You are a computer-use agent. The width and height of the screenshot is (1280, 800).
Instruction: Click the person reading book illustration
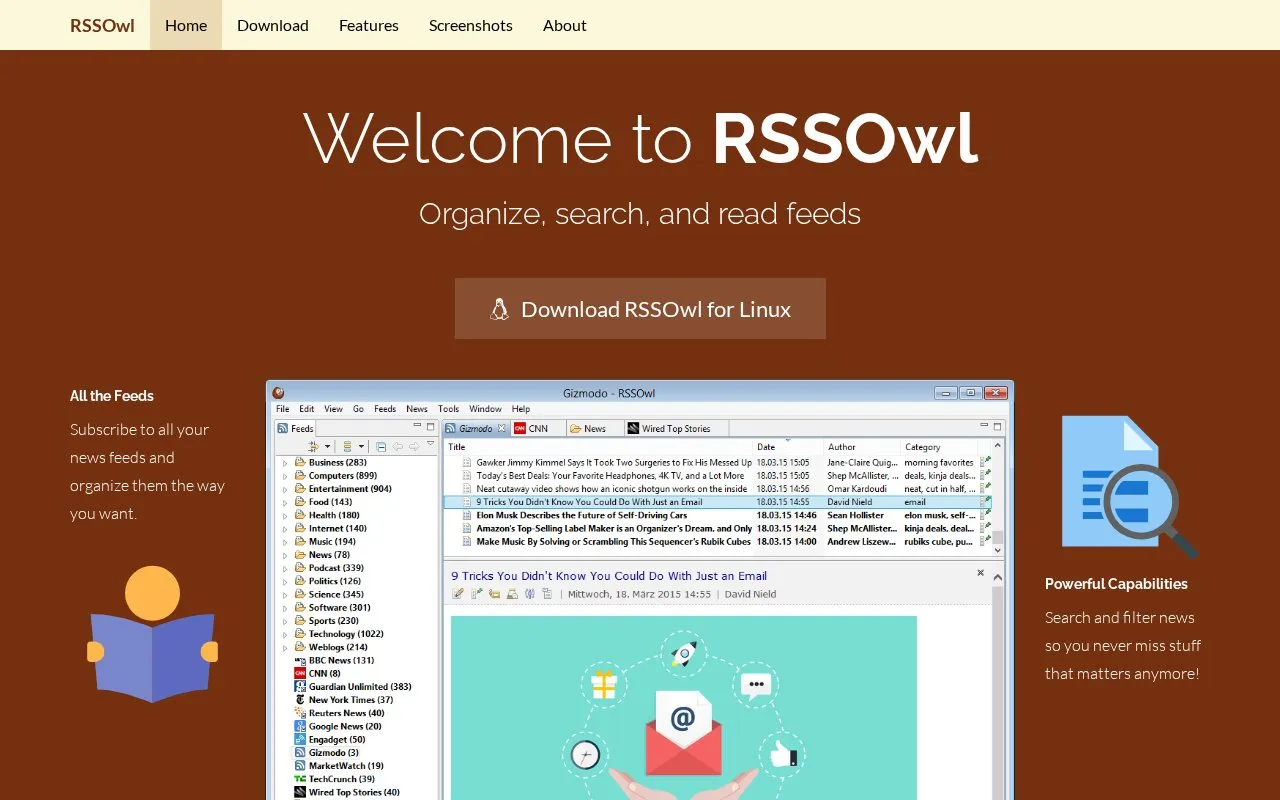pos(152,634)
